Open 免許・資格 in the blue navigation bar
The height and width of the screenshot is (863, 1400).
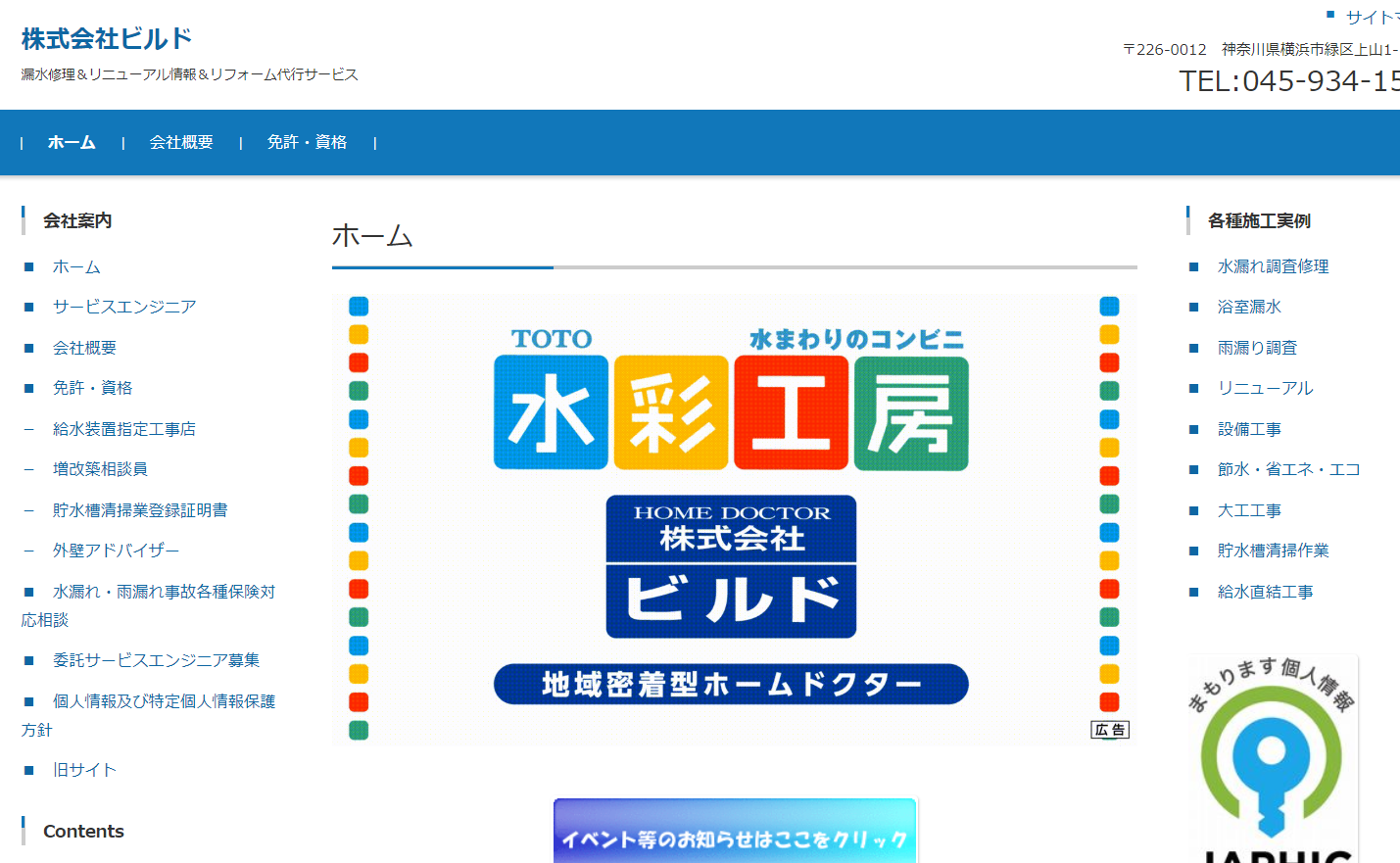coord(307,142)
